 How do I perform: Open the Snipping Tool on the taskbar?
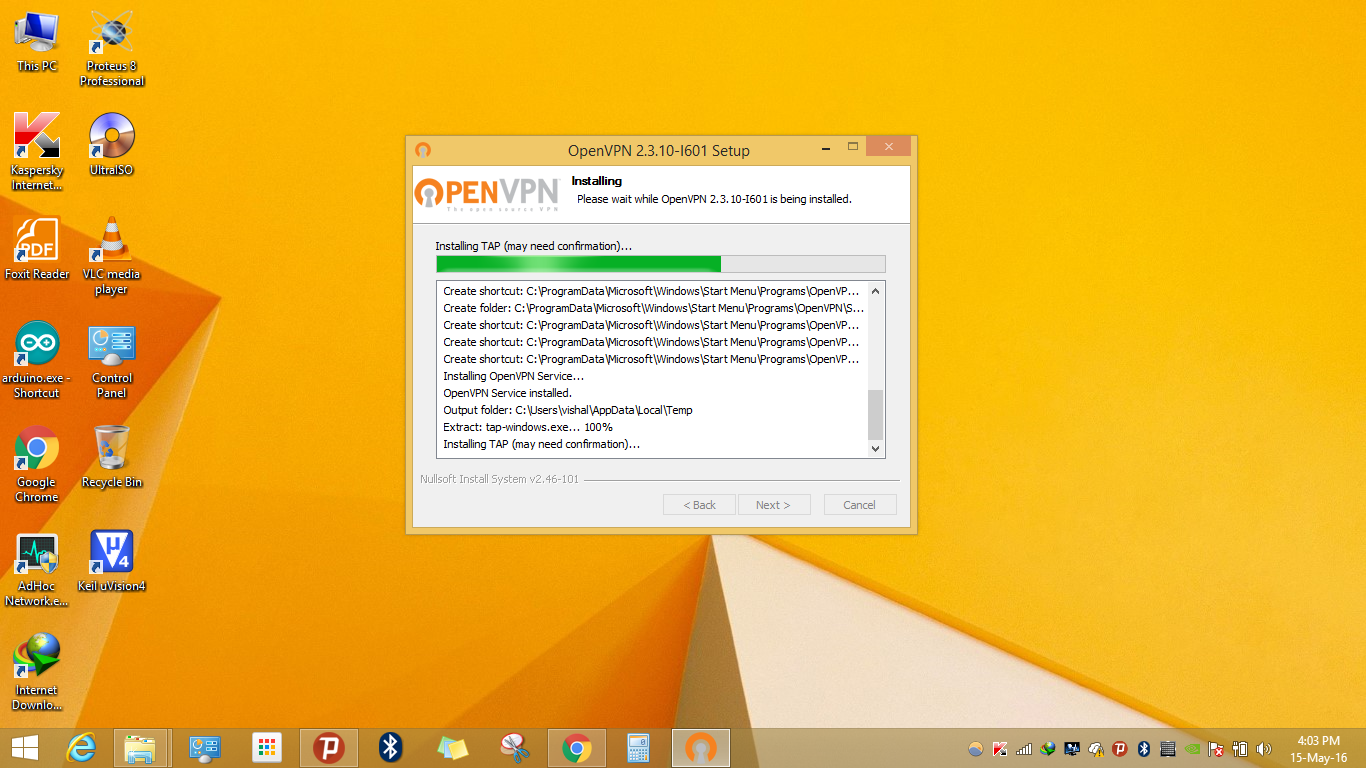click(x=515, y=748)
